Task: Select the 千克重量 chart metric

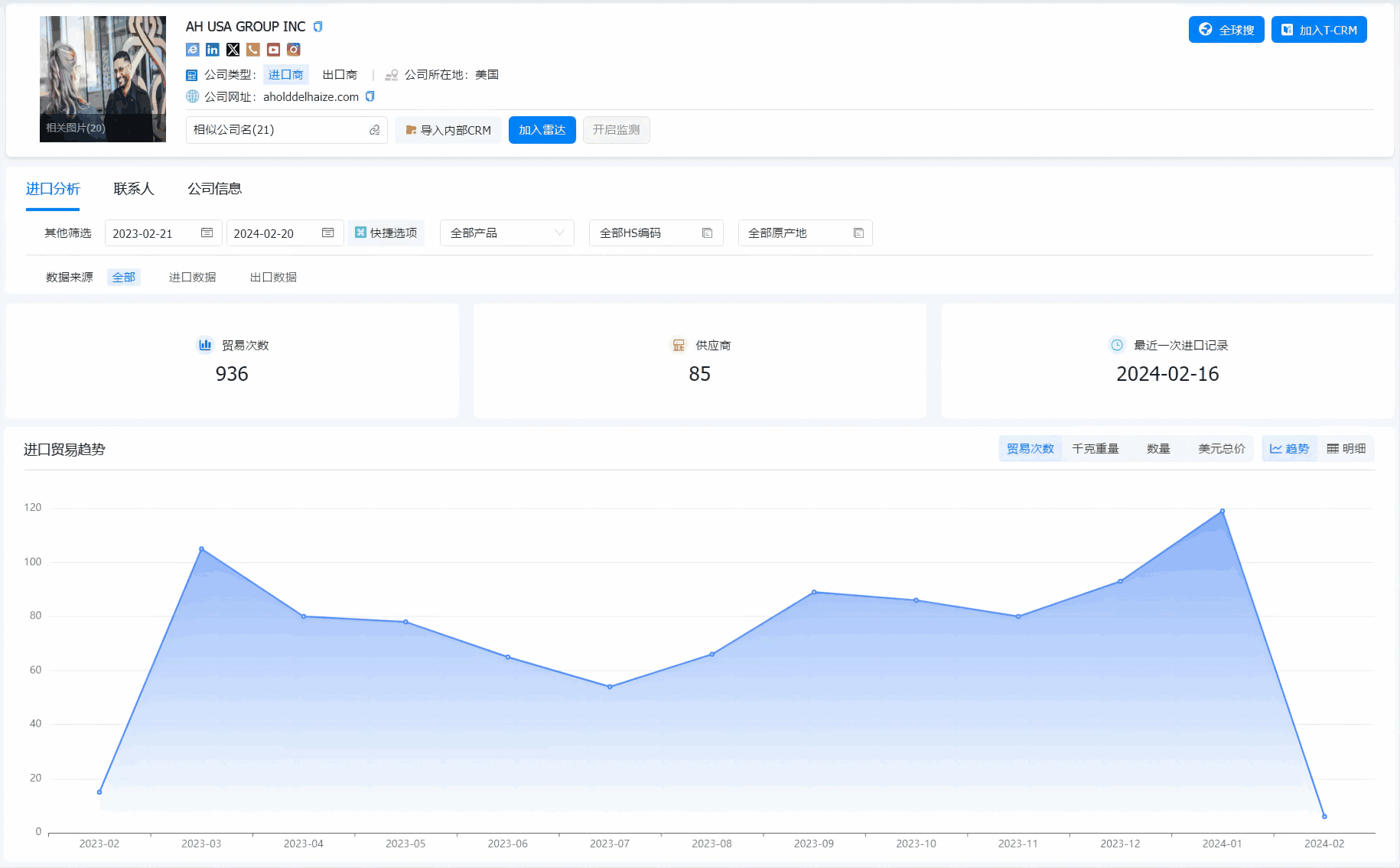Action: pos(1095,449)
